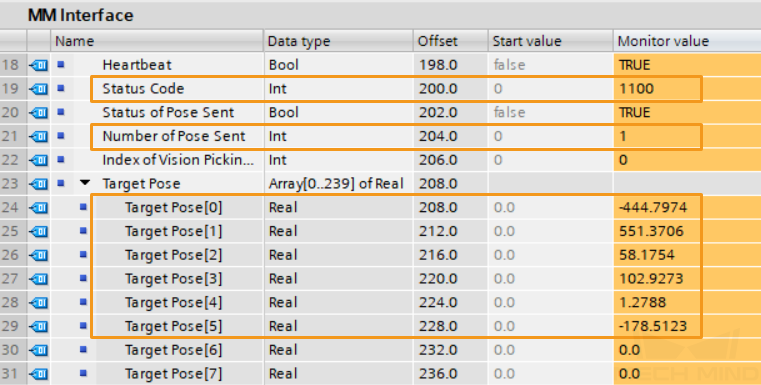Click the Bool data type of Heartbeat
Screen dimensions: 761x385
[283, 65]
